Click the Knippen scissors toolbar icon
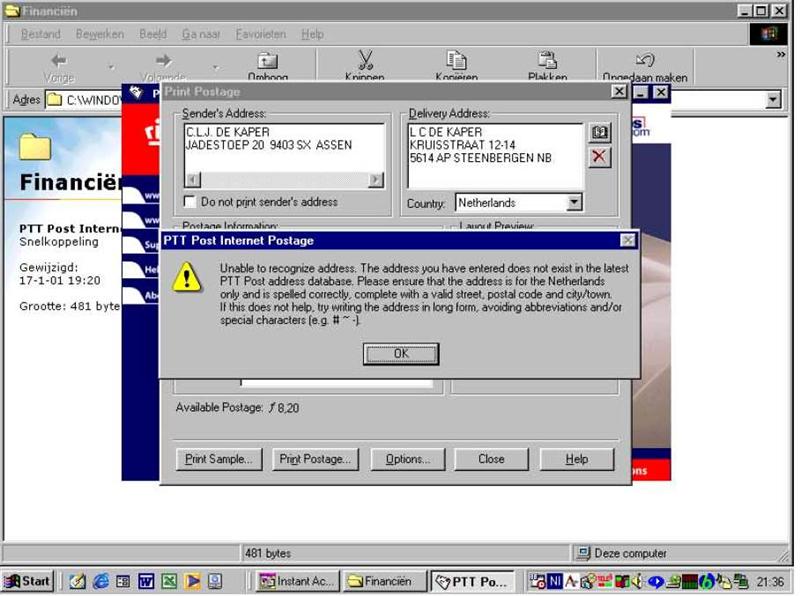 [x=365, y=60]
